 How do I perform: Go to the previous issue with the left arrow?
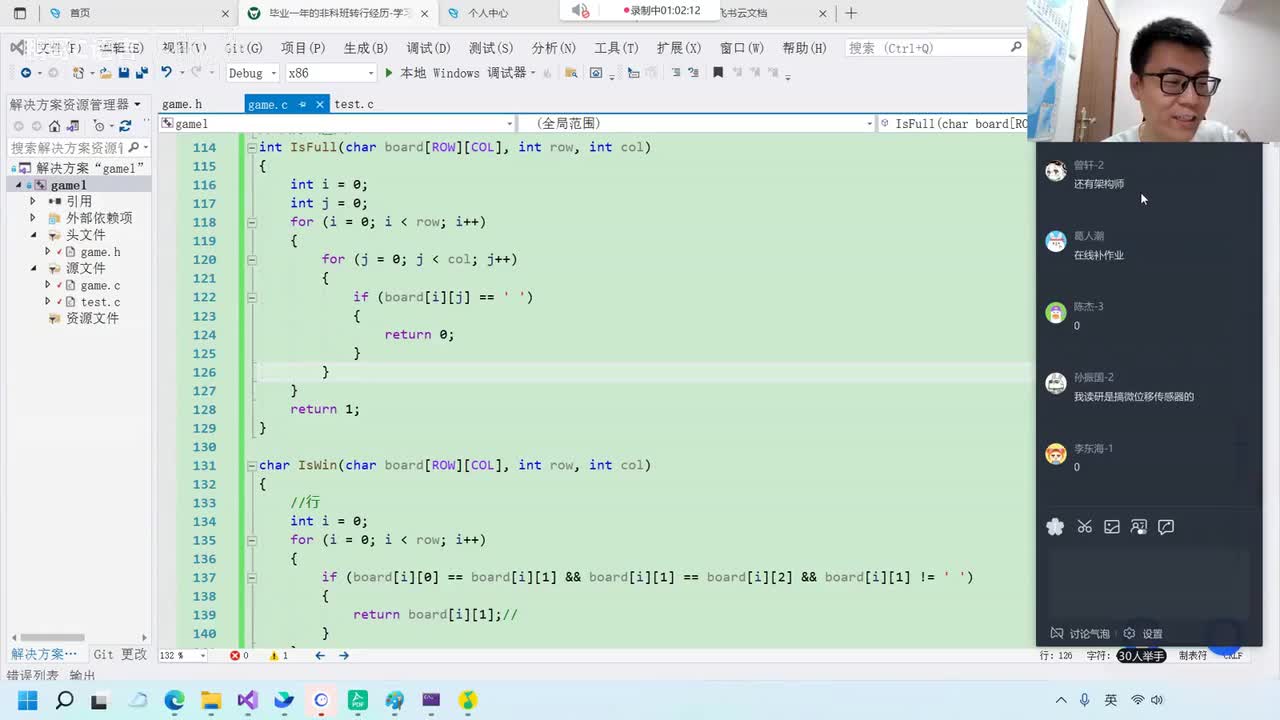[320, 656]
